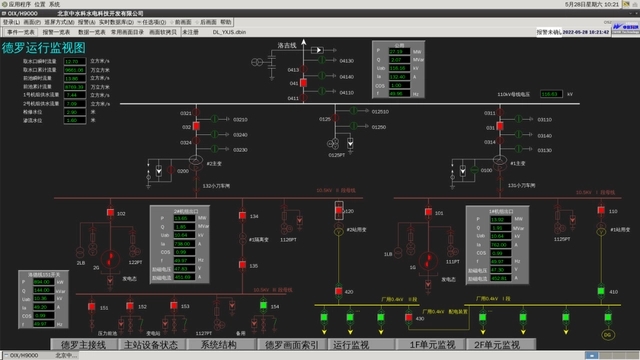Click the 2G generator symbol
This screenshot has width=640, height=360.
pos(110,260)
